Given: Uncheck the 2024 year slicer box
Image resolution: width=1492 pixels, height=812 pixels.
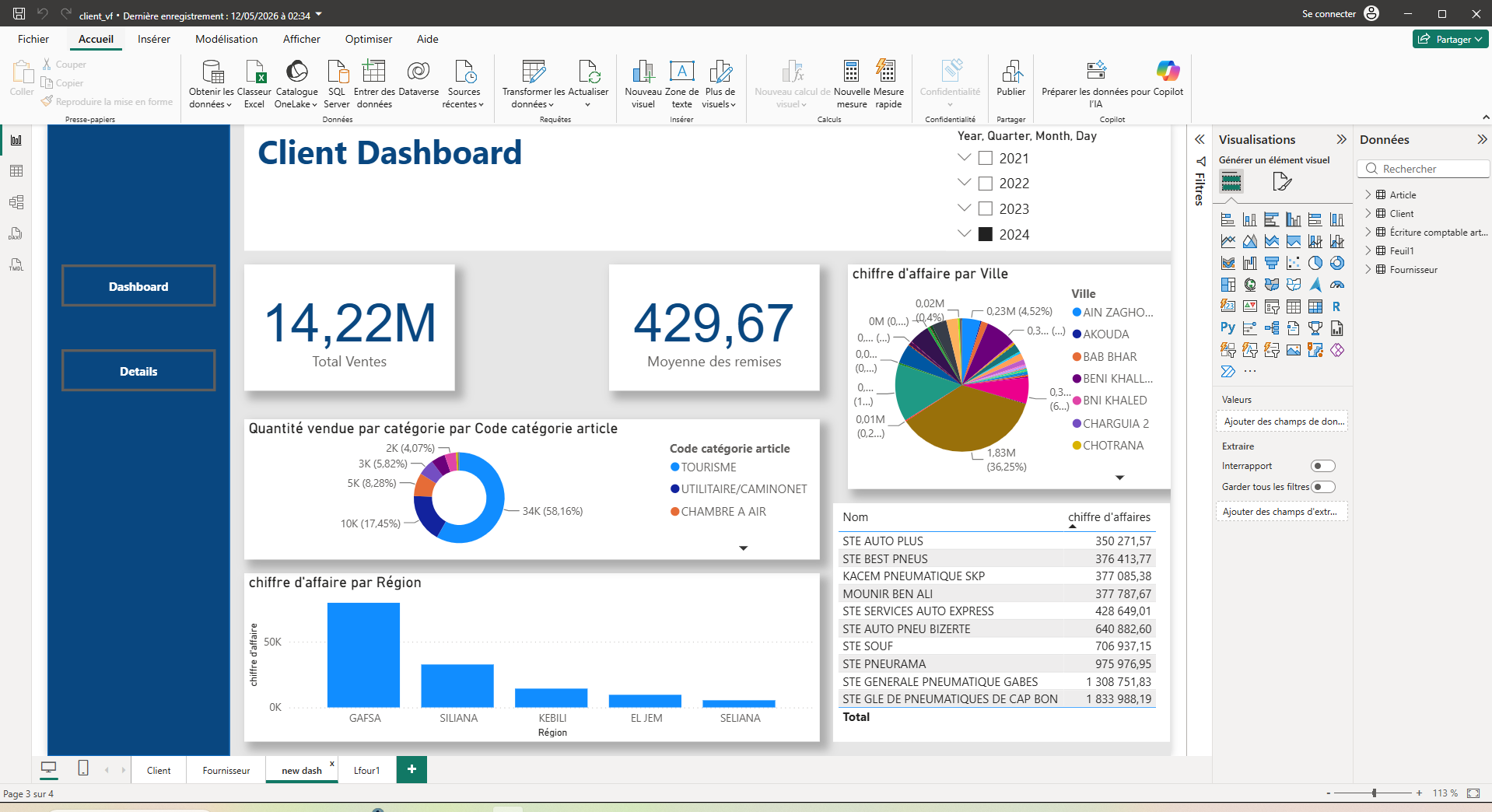Looking at the screenshot, I should (986, 234).
